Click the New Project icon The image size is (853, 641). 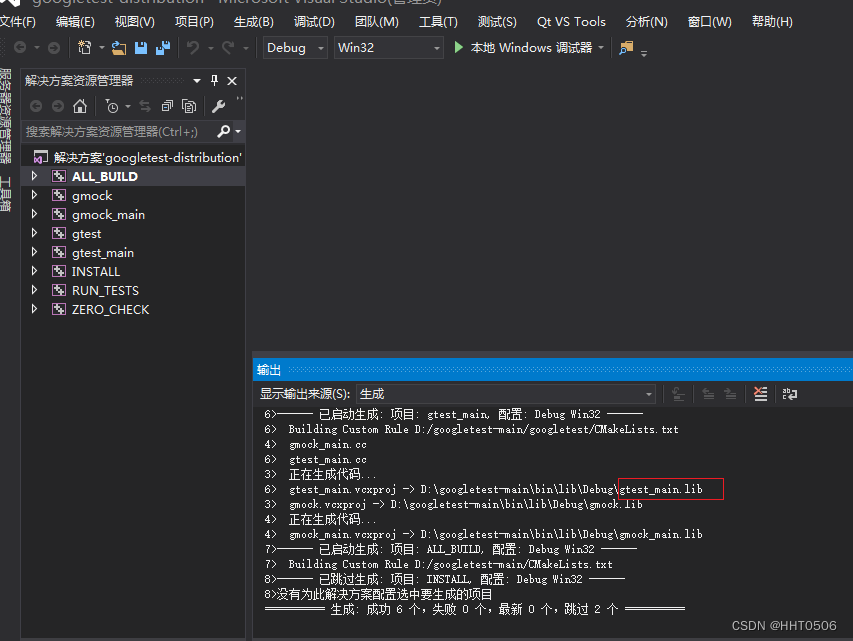point(84,48)
